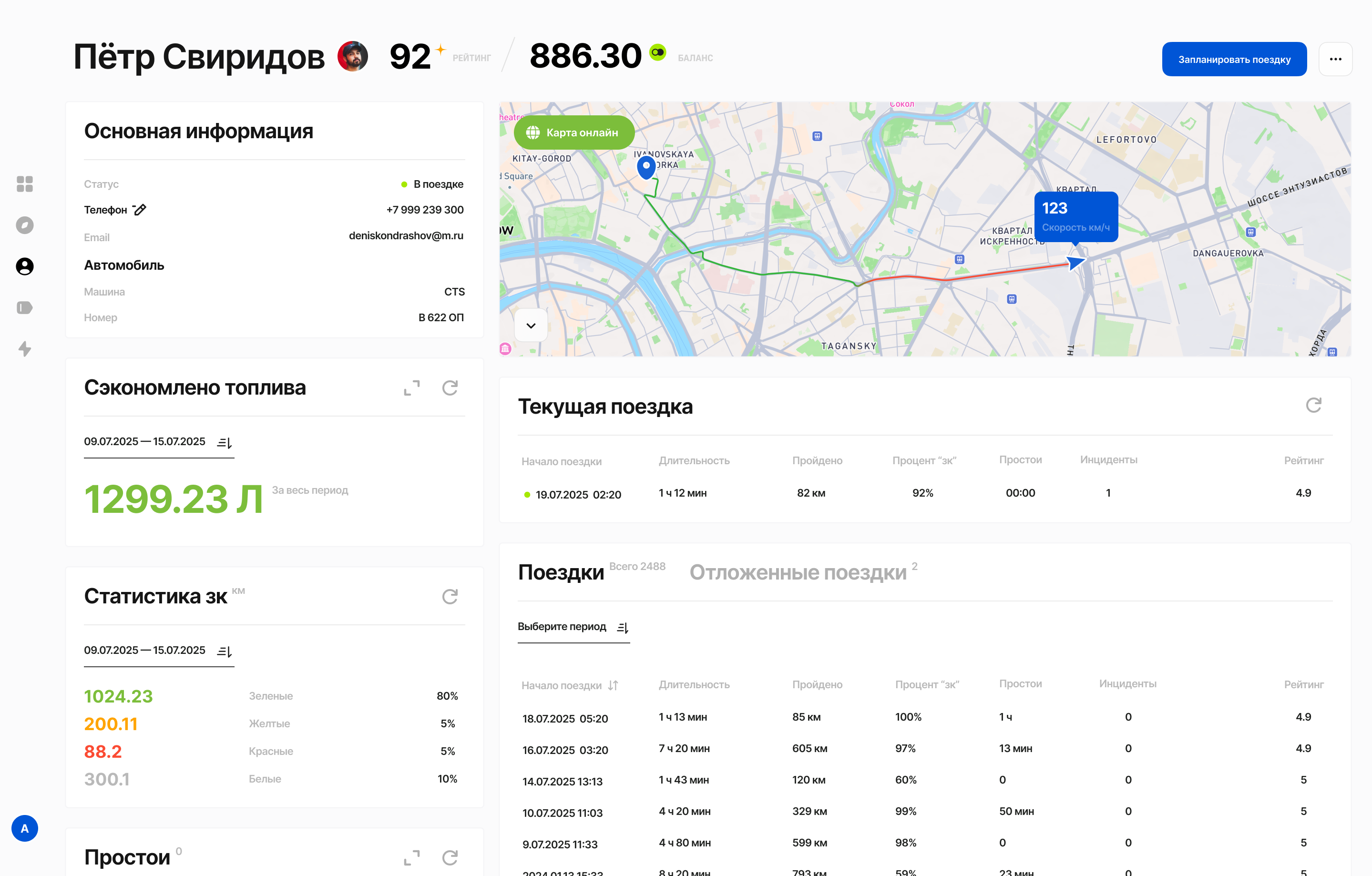Image resolution: width=1372 pixels, height=876 pixels.
Task: Collapse the map with chevron button
Action: [531, 326]
